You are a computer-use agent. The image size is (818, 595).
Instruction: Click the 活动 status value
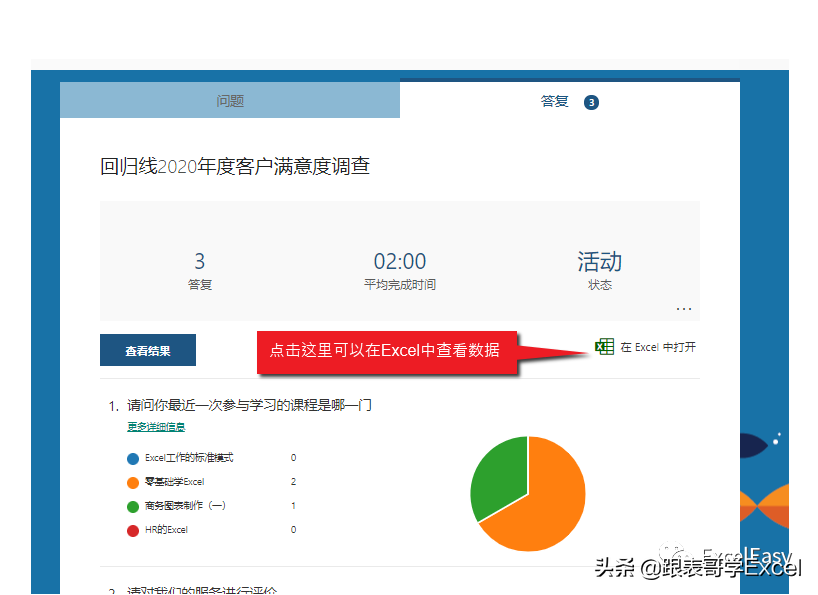pyautogui.click(x=599, y=261)
